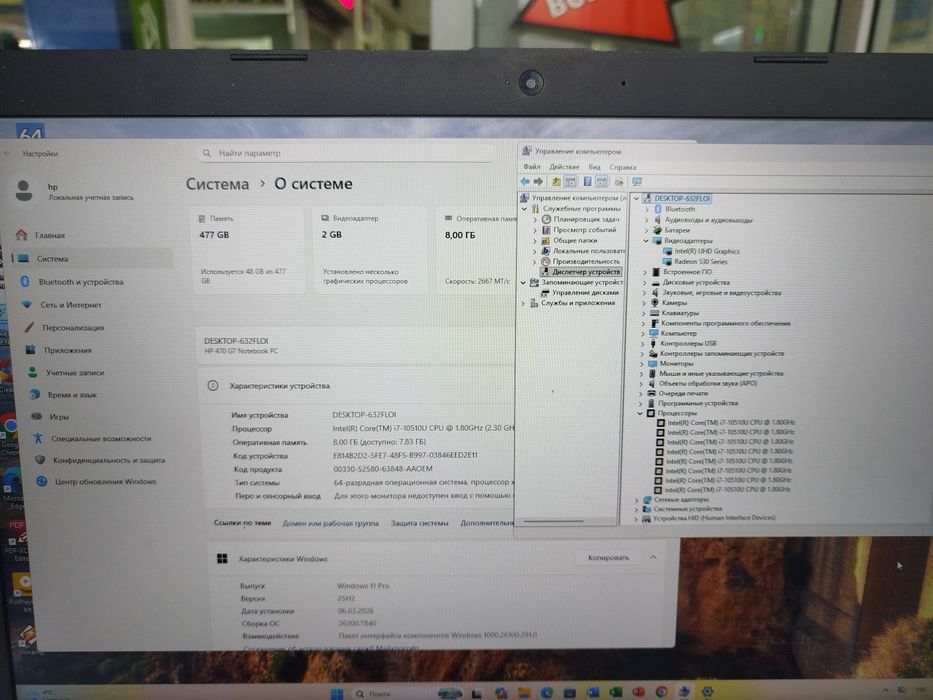Click the Батареи battery icon
The width and height of the screenshot is (933, 700).
(x=657, y=230)
